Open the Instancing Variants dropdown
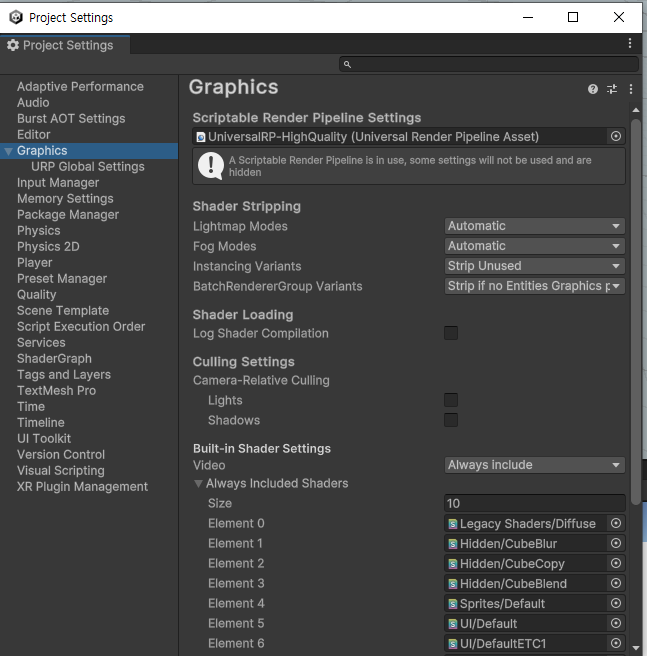This screenshot has width=647, height=656. click(534, 266)
